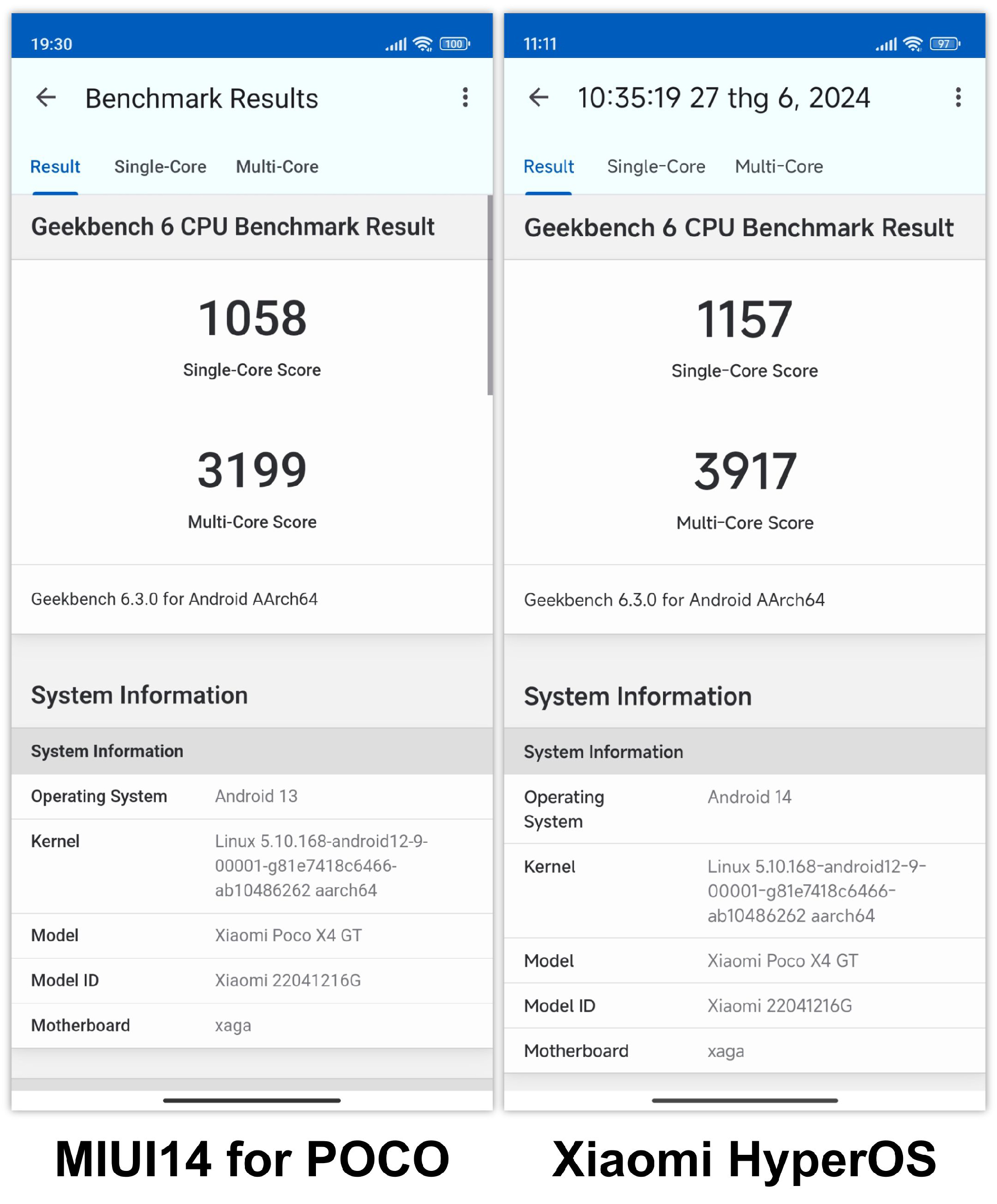Switch to Single-Core tab in MIUI14 screenshot

(160, 167)
